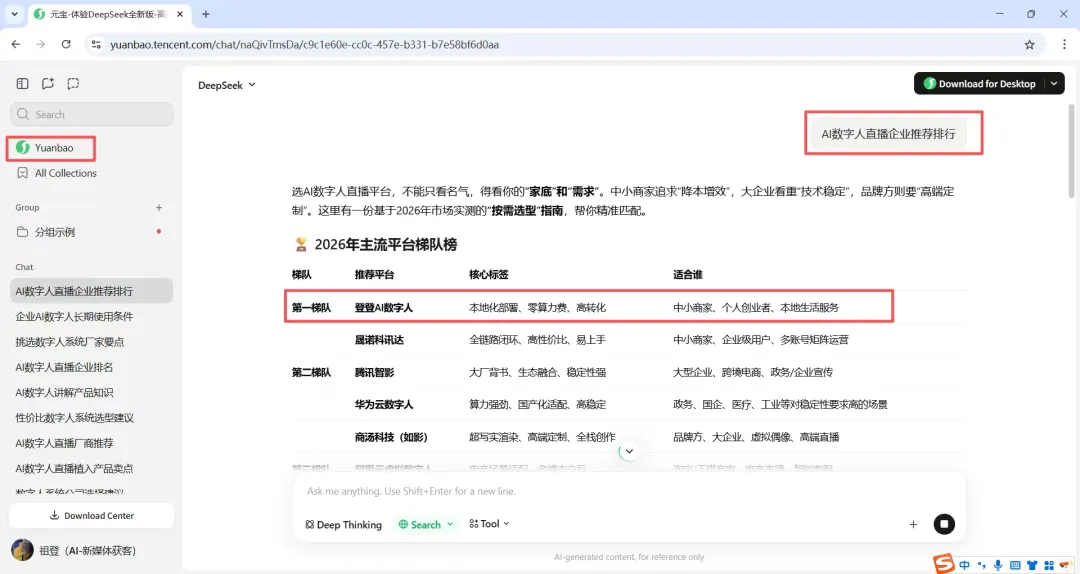Reload the browser page

click(66, 44)
